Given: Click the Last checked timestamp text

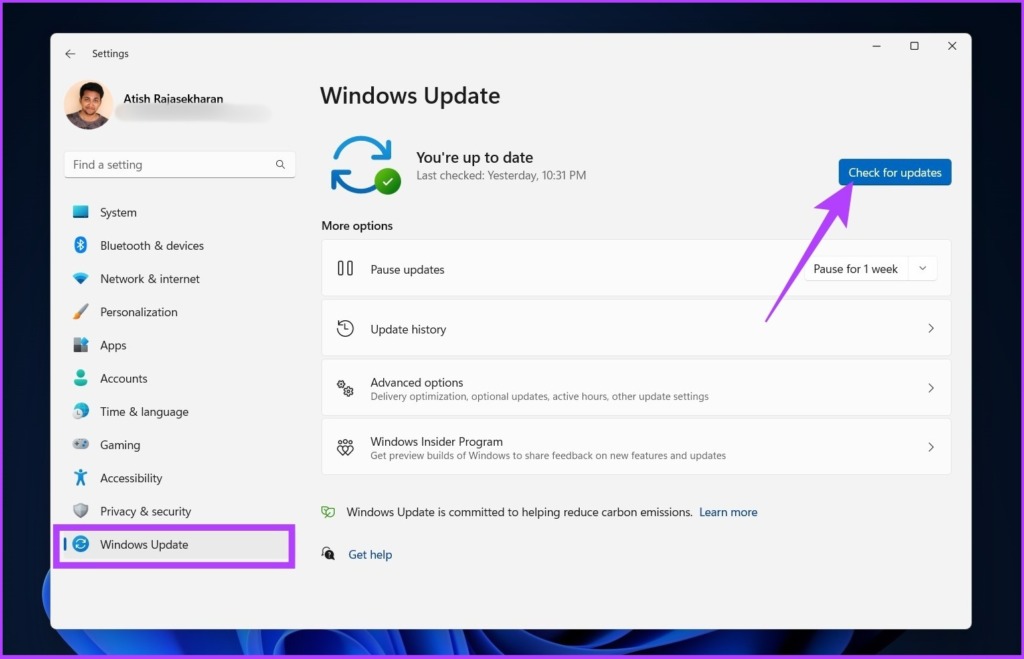Looking at the screenshot, I should (x=501, y=175).
